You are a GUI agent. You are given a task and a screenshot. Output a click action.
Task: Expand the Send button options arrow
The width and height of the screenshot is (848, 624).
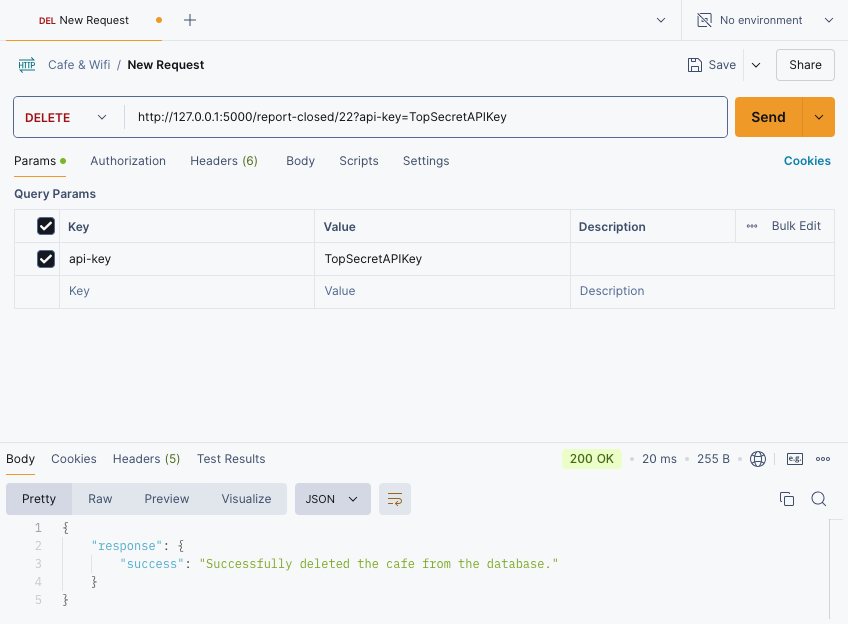click(x=819, y=117)
